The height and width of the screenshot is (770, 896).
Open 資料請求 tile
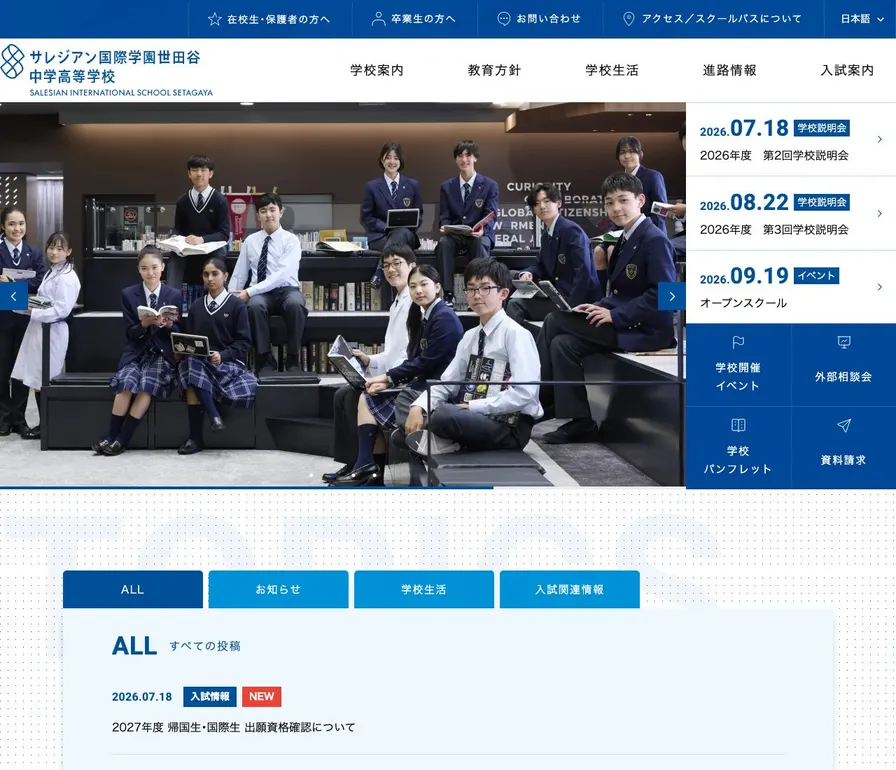(x=844, y=448)
